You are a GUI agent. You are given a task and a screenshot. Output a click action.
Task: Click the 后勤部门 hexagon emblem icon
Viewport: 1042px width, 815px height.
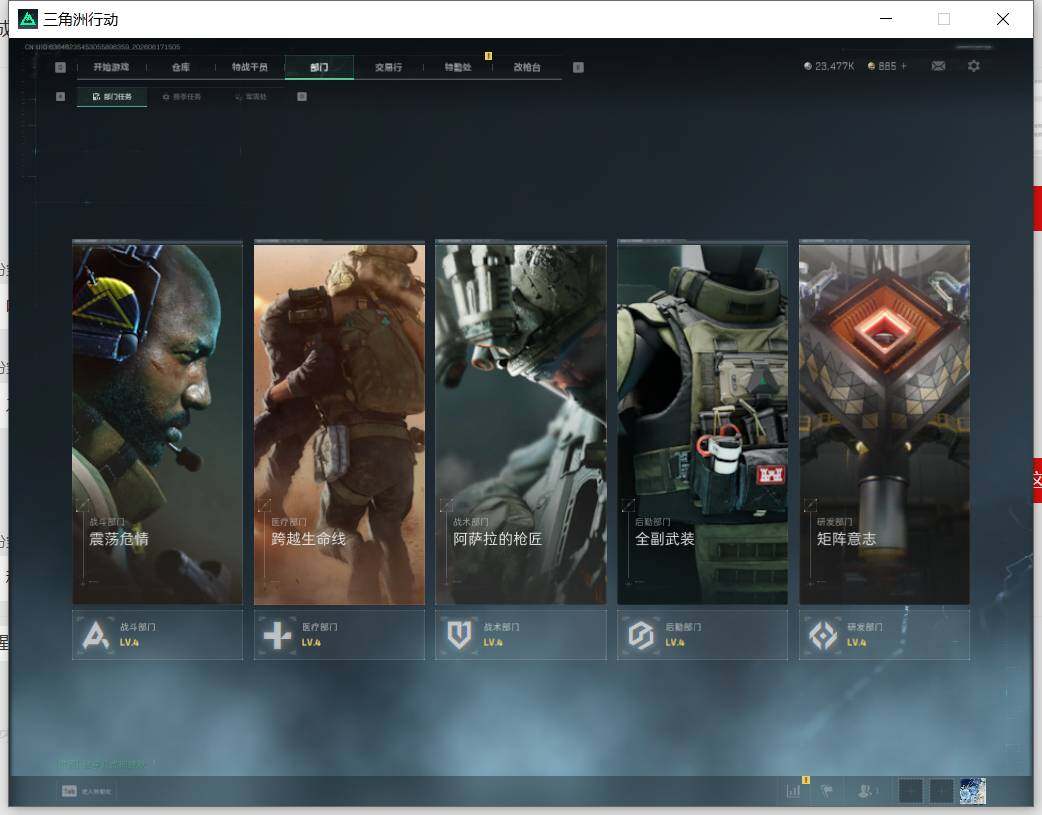pos(641,635)
